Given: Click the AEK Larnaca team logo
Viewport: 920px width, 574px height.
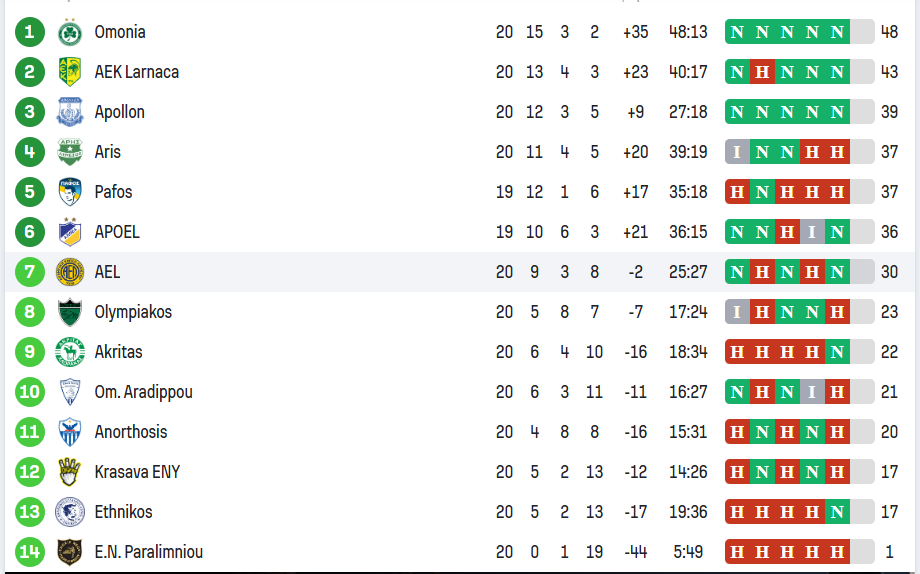Looking at the screenshot, I should (70, 72).
